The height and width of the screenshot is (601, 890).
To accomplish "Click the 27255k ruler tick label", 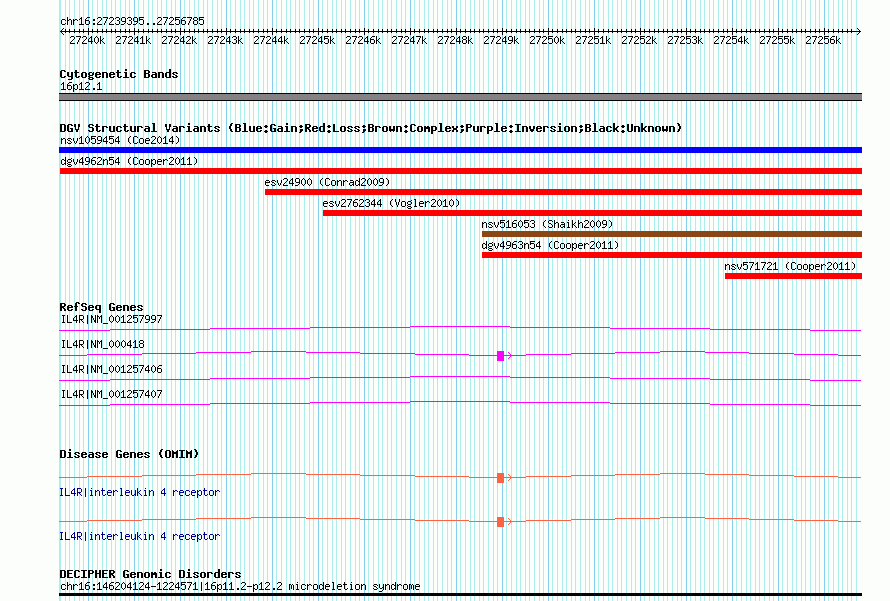I will 776,40.
